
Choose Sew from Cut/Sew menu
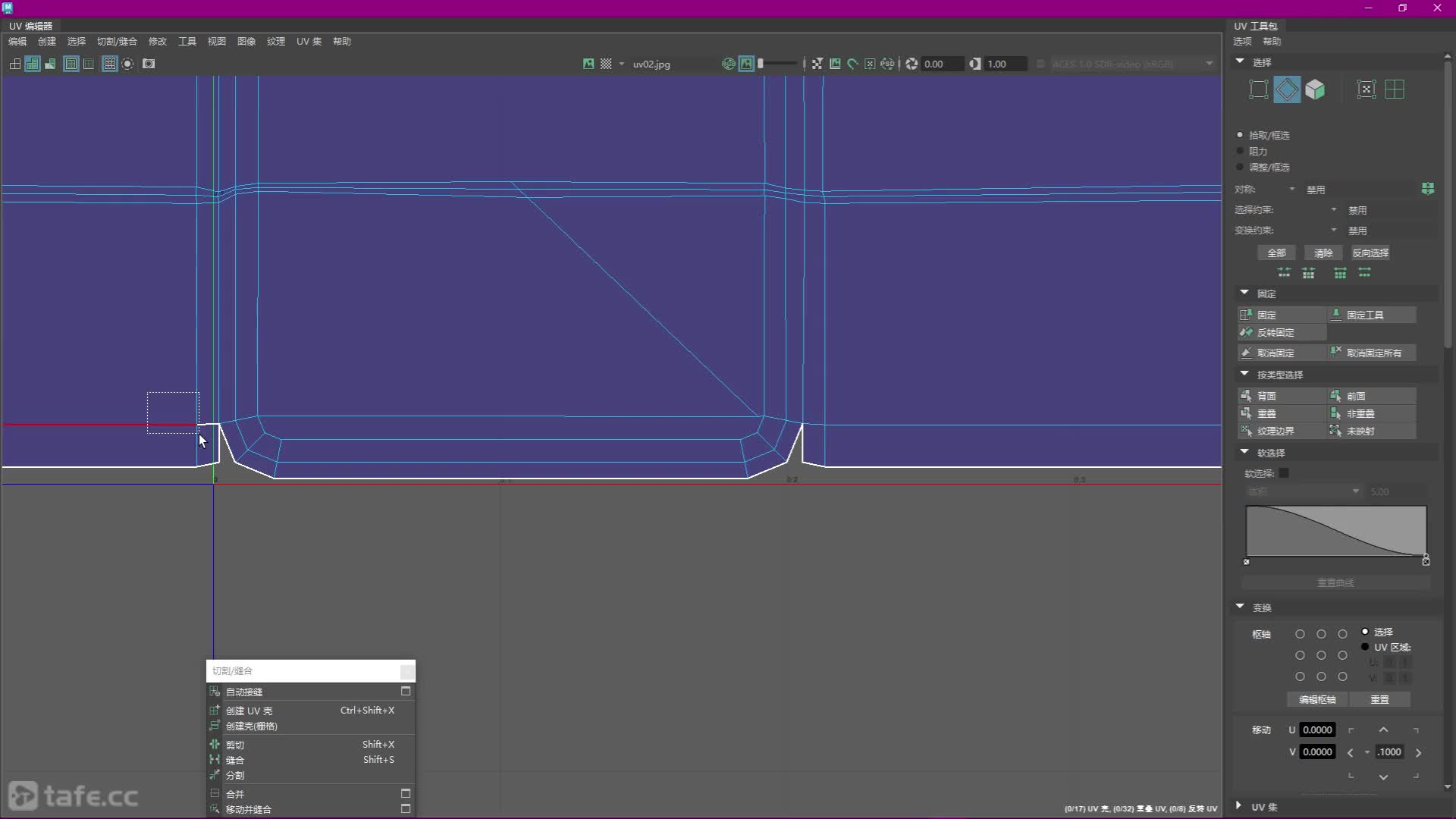pyautogui.click(x=235, y=760)
